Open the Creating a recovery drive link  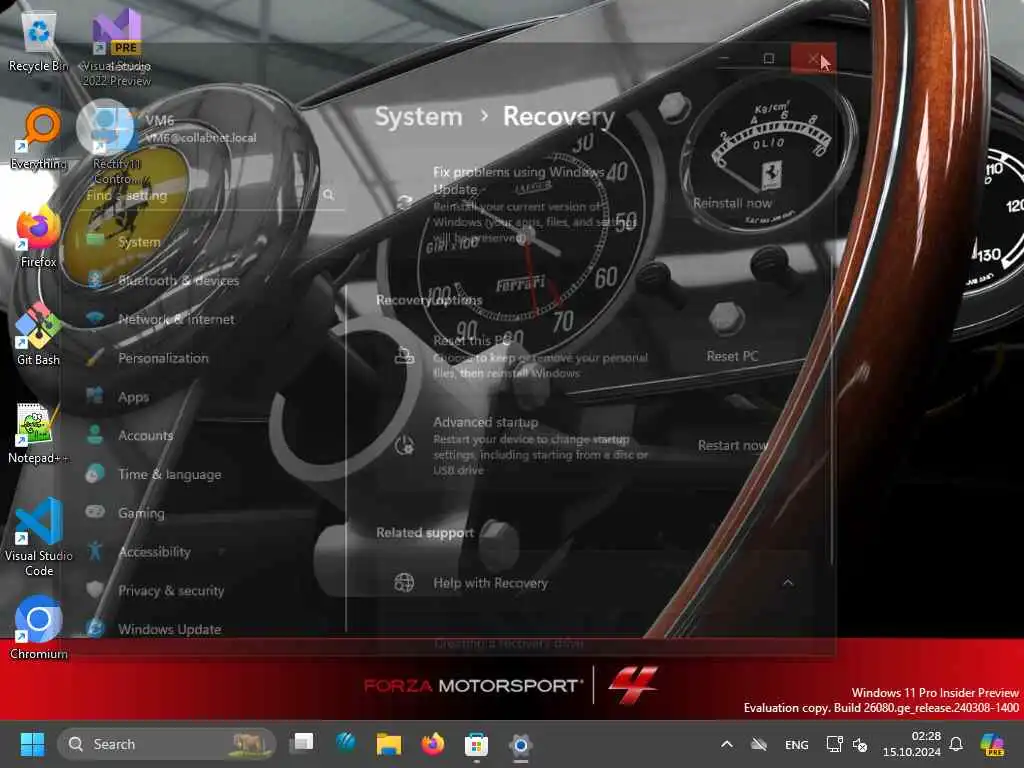(x=508, y=644)
